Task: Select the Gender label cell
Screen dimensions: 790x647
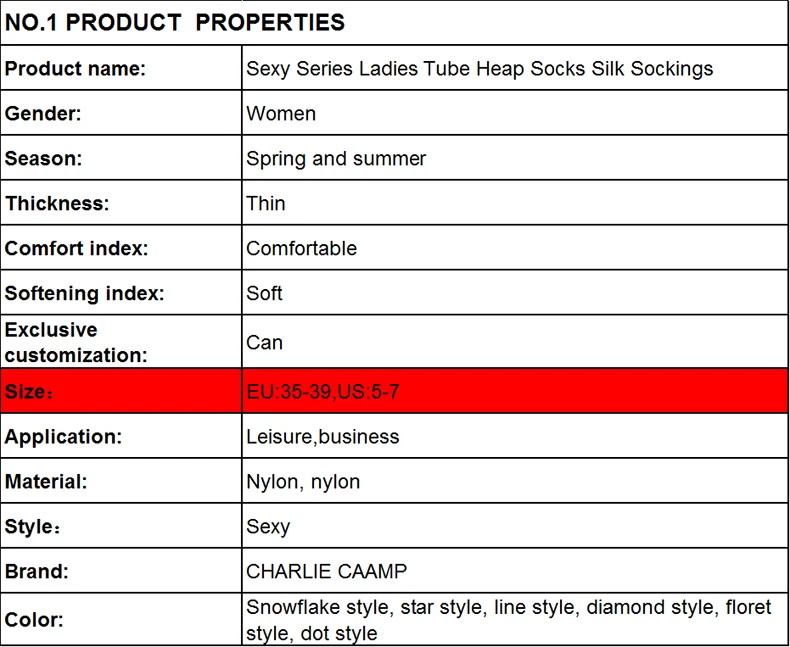Action: [x=121, y=113]
